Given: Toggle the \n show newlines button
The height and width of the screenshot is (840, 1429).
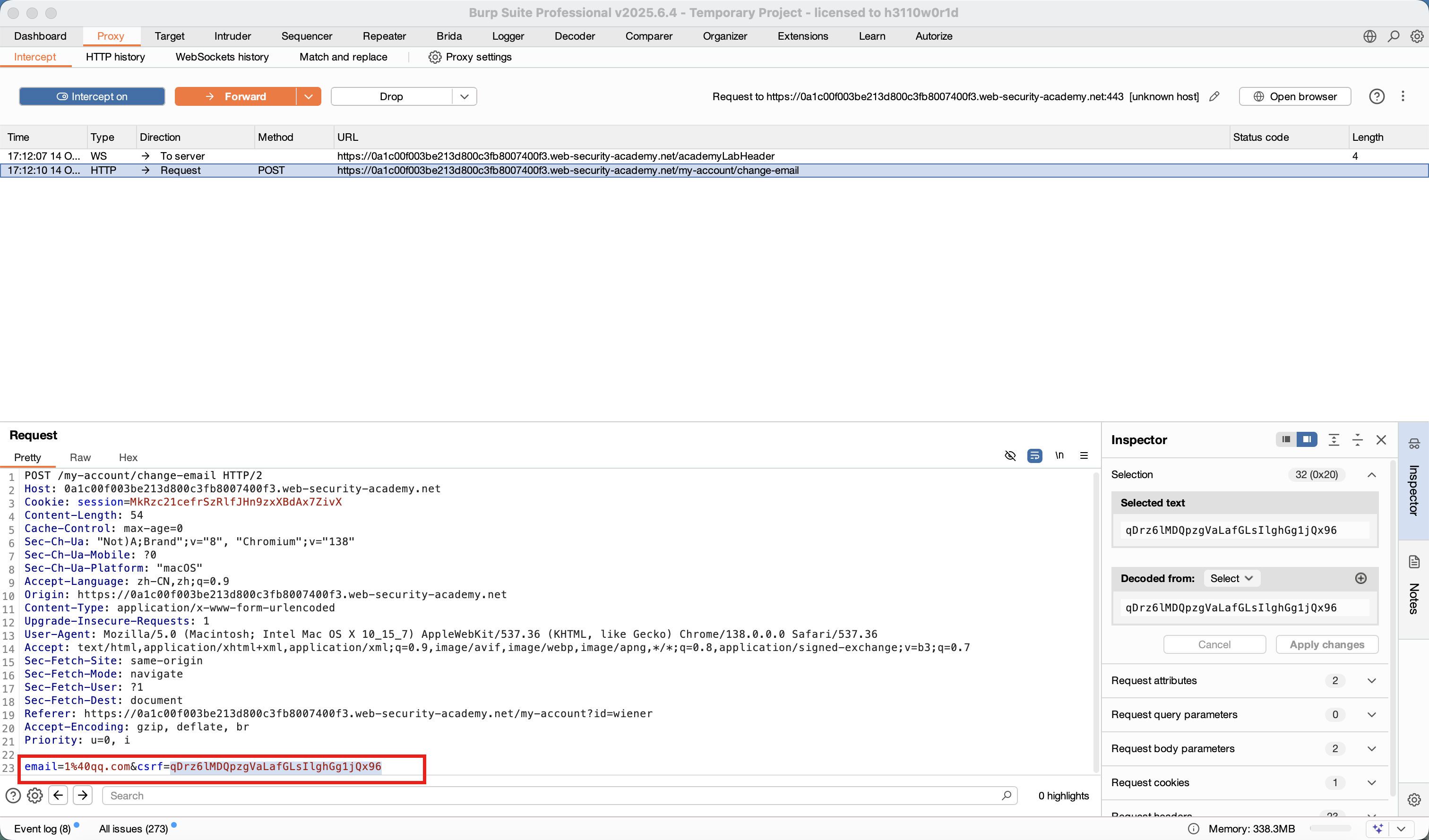Looking at the screenshot, I should [x=1059, y=456].
